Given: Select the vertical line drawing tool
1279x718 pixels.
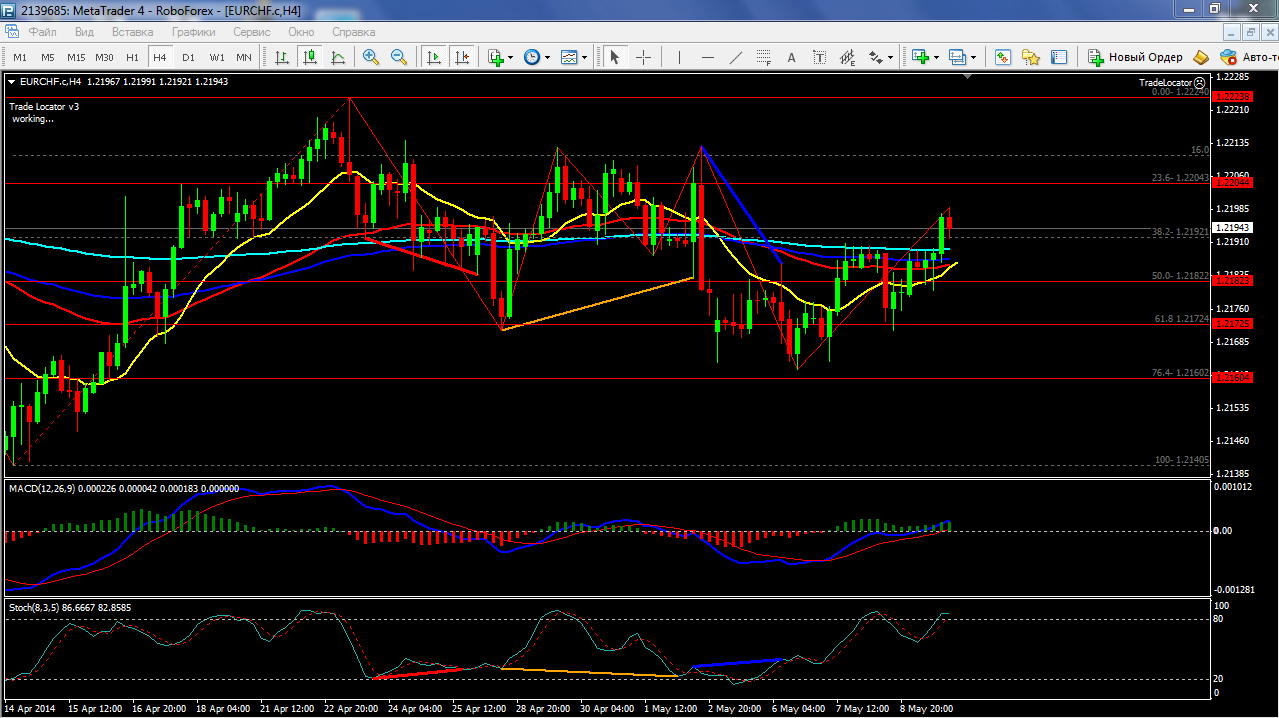Looking at the screenshot, I should pyautogui.click(x=679, y=57).
